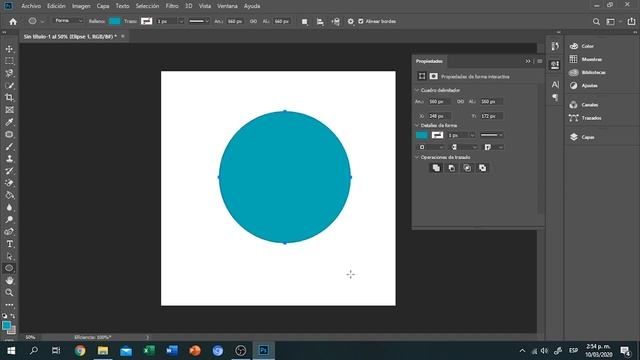The width and height of the screenshot is (640, 360).
Task: Reset default foreground and background colors
Action: [4, 316]
